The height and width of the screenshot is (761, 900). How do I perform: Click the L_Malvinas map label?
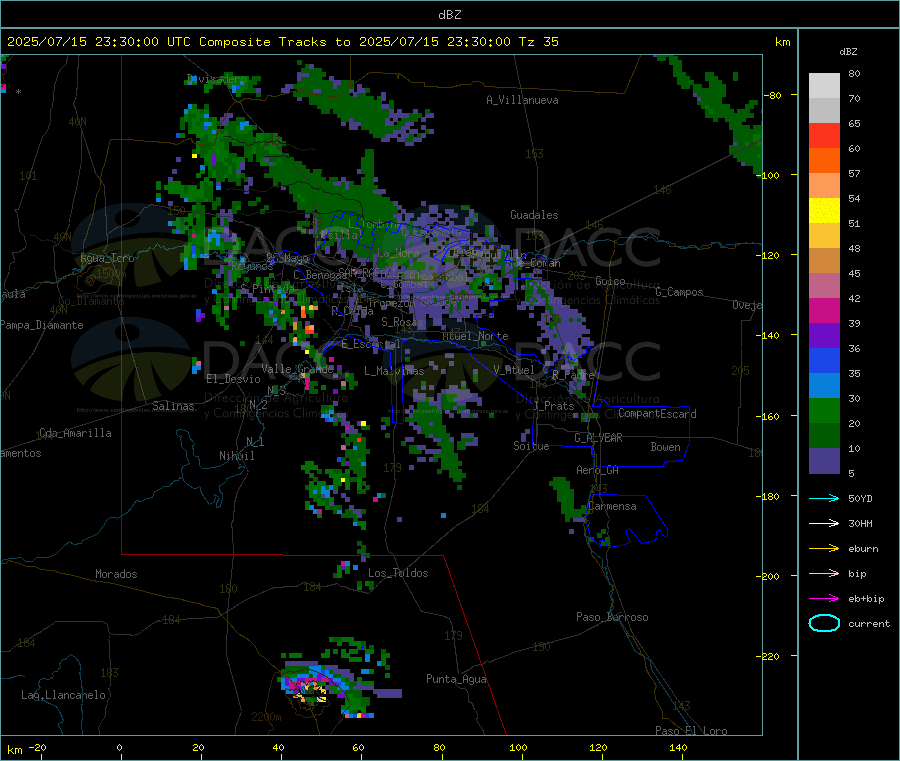[x=394, y=371]
